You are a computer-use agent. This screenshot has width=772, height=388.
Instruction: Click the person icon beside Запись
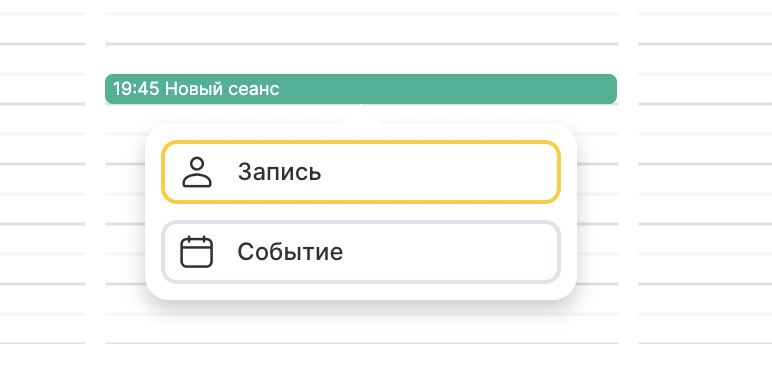point(197,172)
